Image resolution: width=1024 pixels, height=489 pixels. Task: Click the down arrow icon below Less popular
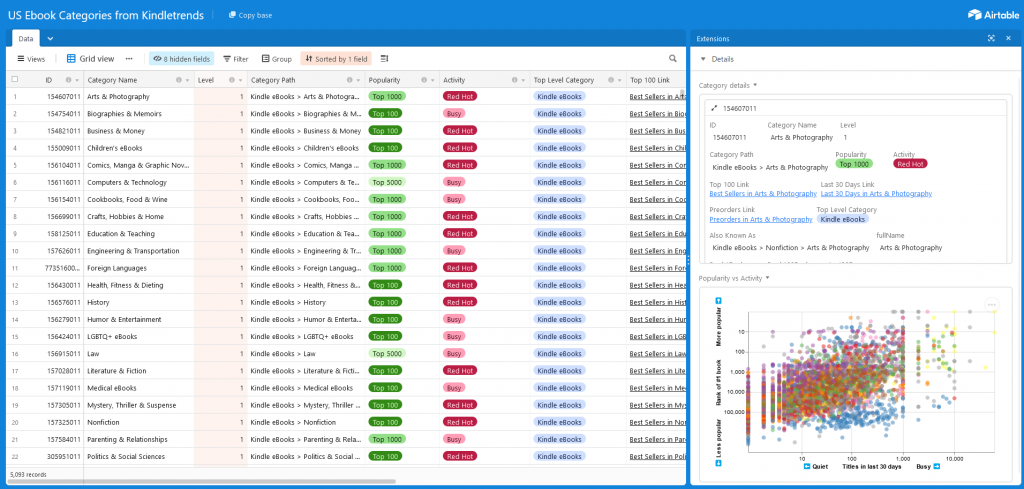point(718,463)
